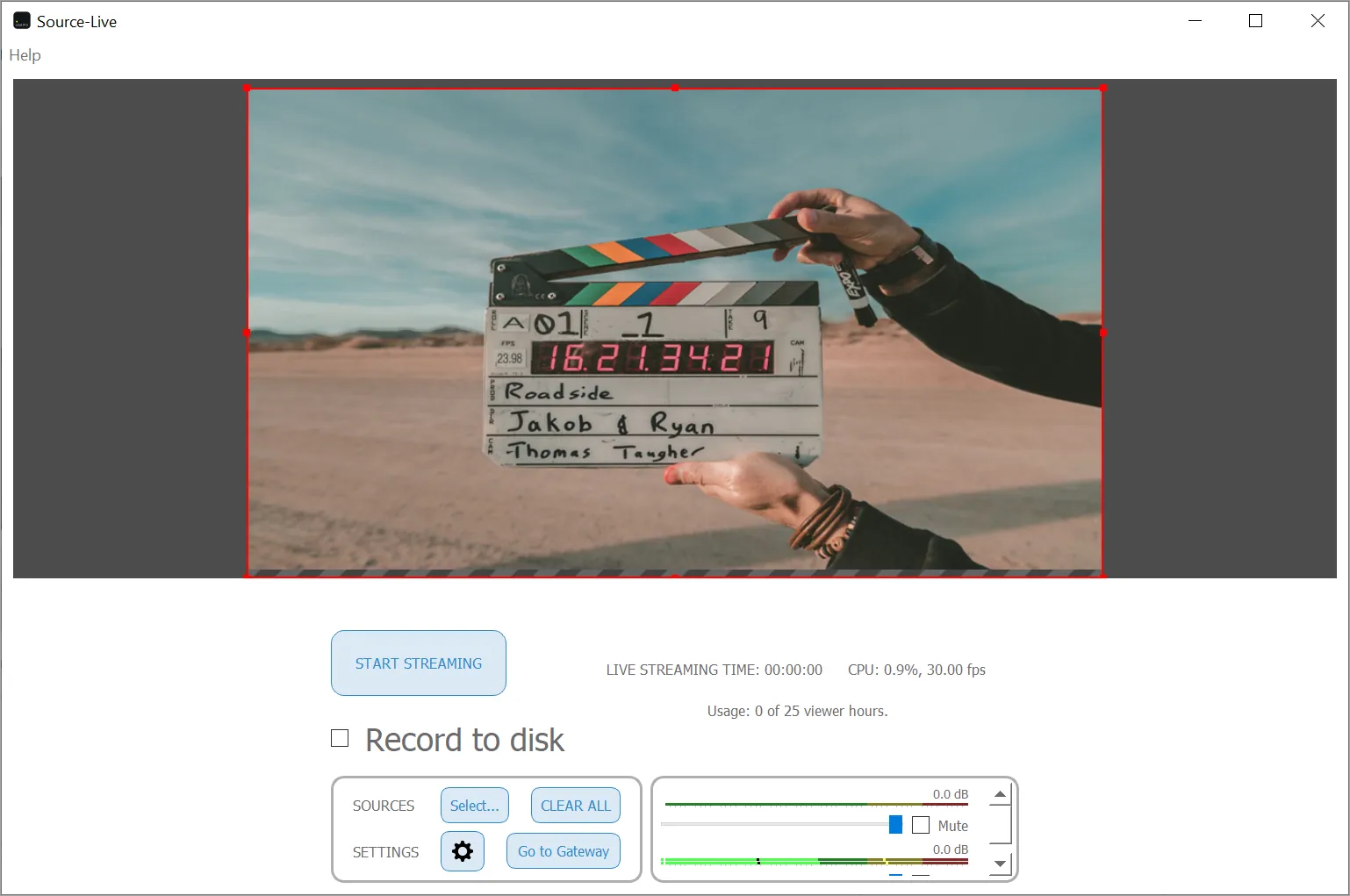Open the sources Select... button
Image resolution: width=1350 pixels, height=896 pixels.
click(475, 806)
